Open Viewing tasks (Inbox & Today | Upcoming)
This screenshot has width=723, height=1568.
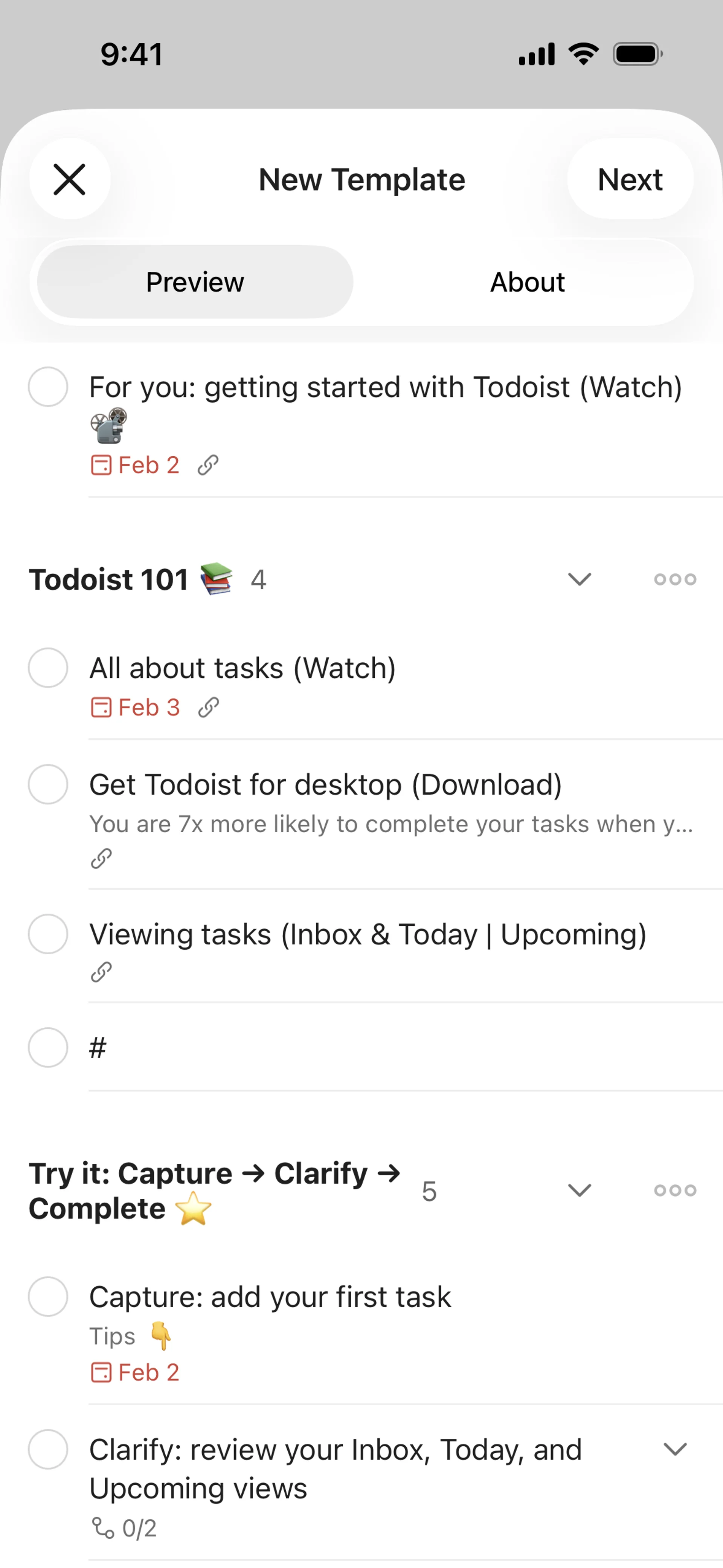(x=368, y=934)
